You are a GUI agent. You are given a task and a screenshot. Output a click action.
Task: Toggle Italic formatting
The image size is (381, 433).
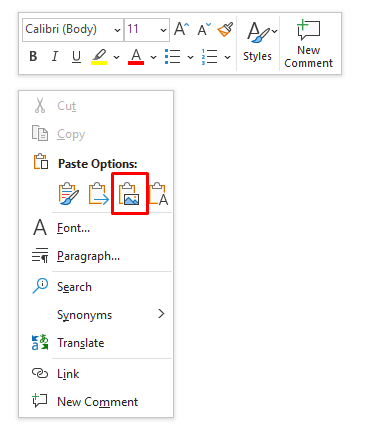tap(55, 56)
